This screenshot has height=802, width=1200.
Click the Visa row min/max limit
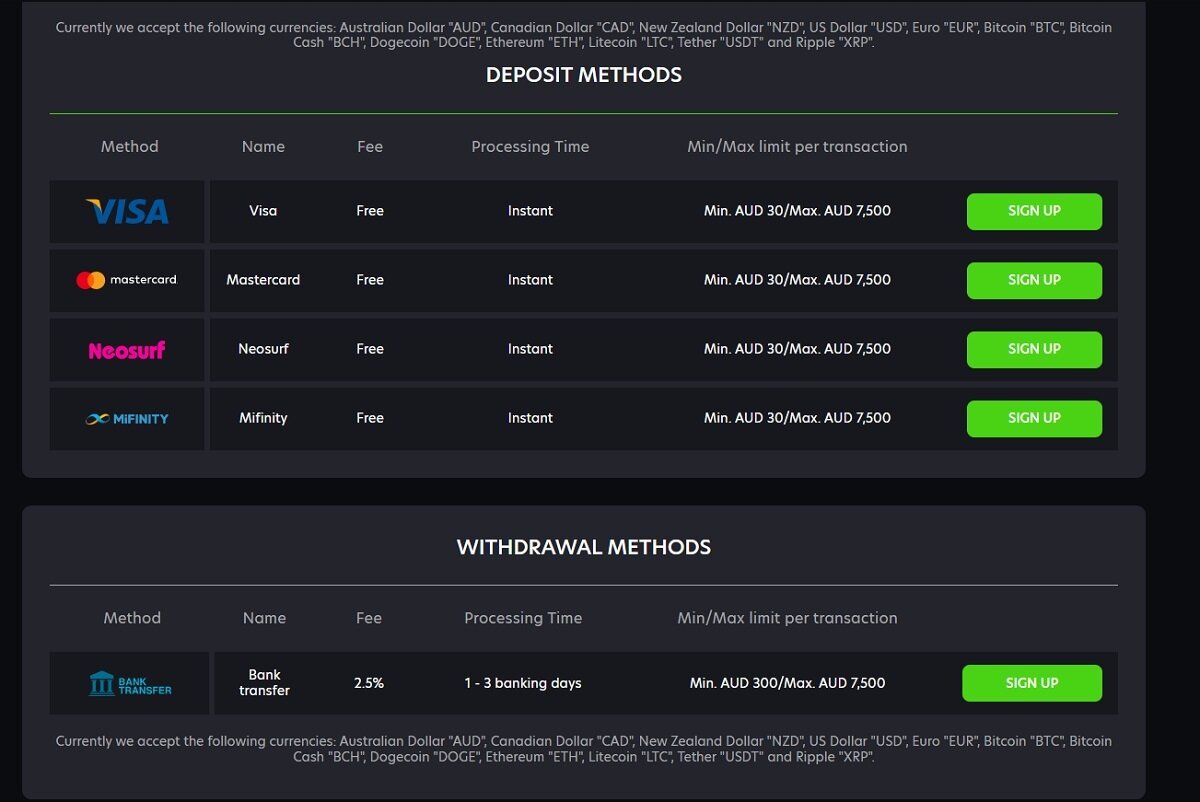point(797,211)
